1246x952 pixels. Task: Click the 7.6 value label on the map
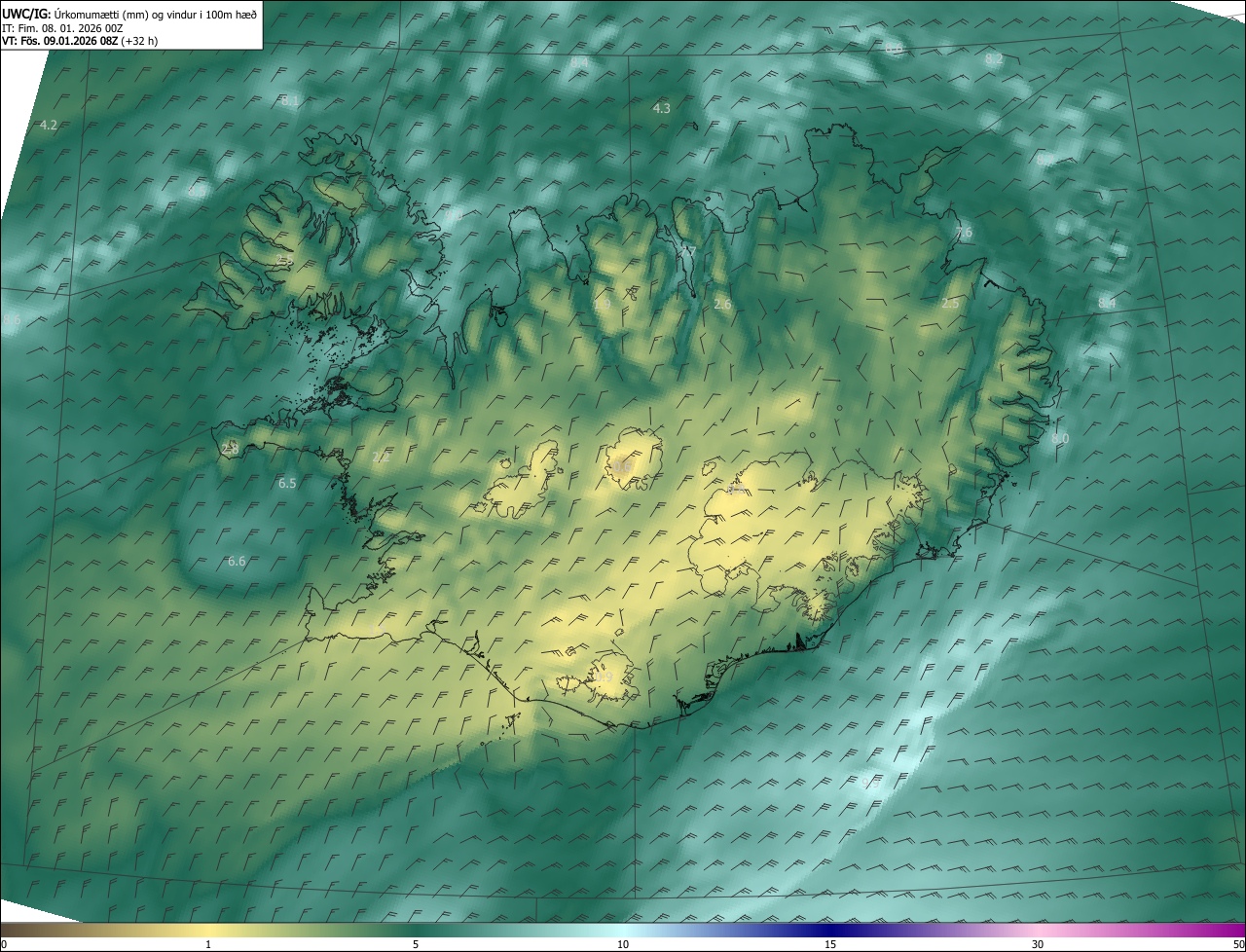[x=963, y=233]
